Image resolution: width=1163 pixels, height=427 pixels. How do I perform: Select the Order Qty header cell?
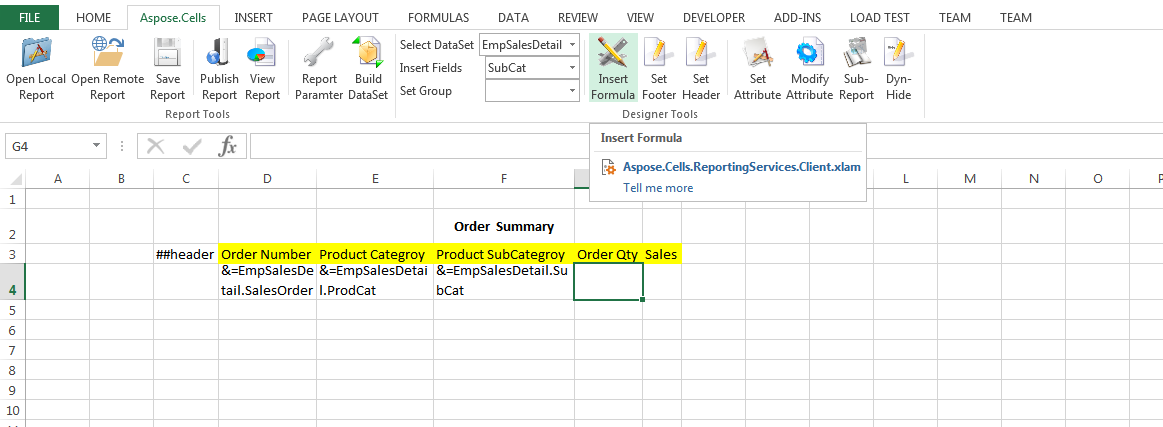click(x=608, y=254)
